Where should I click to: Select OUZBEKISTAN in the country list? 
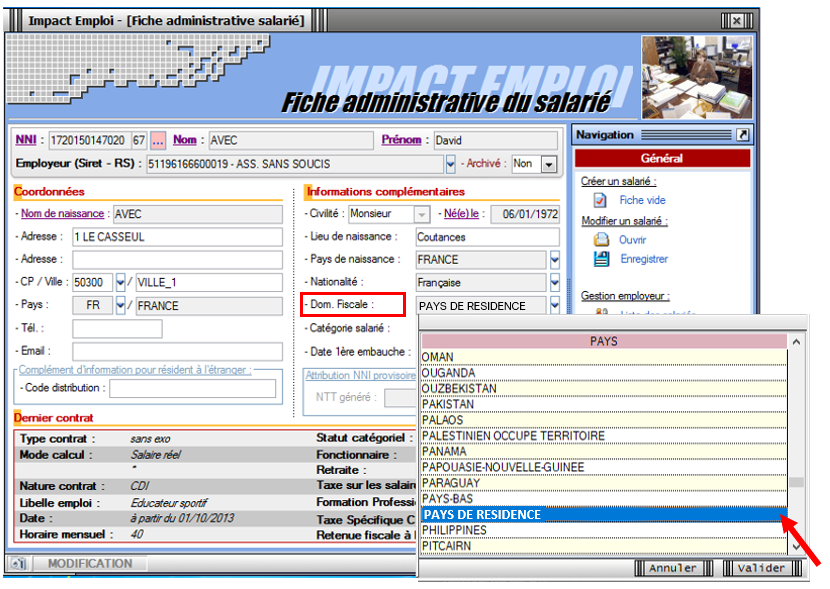[603, 388]
